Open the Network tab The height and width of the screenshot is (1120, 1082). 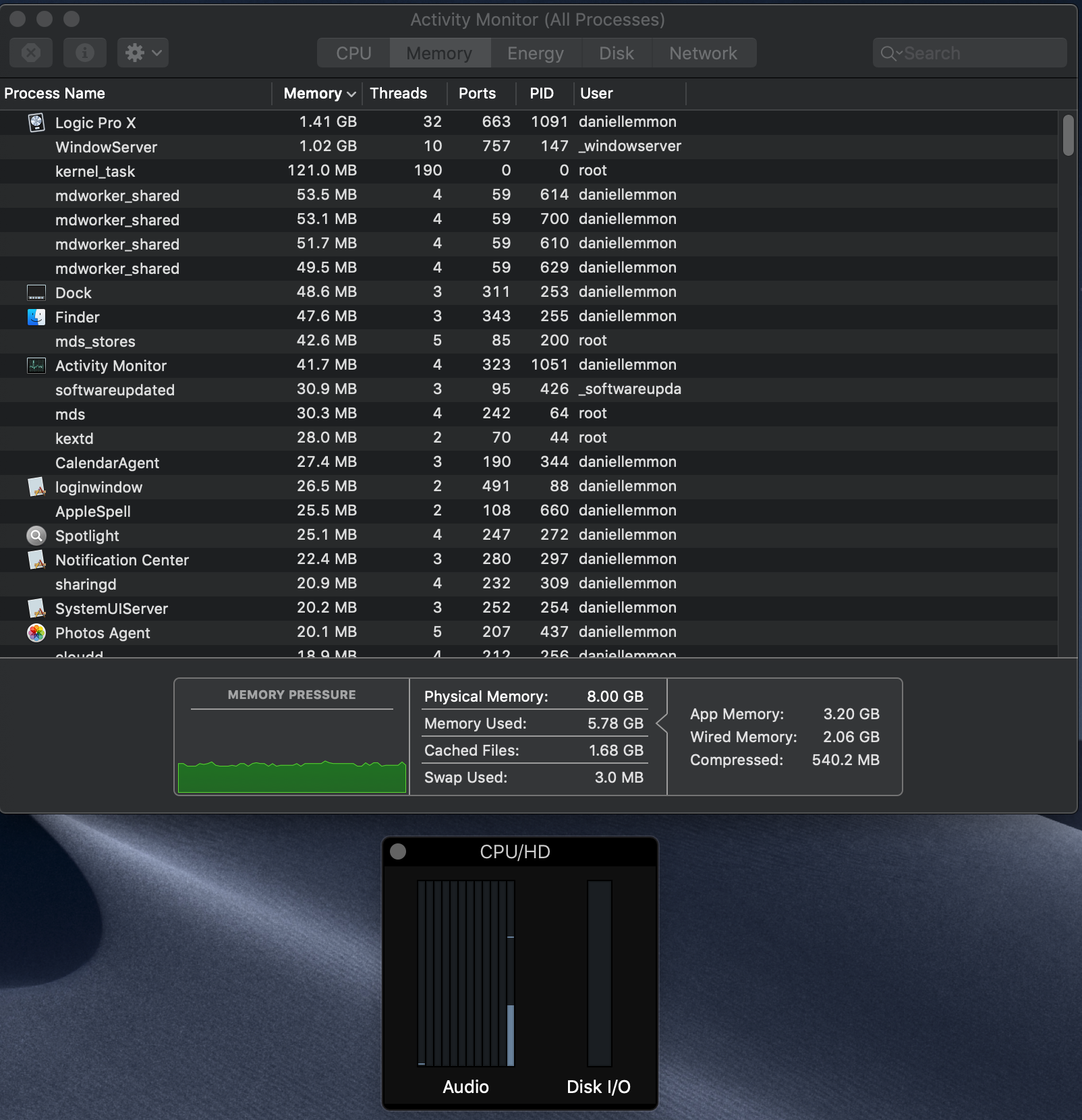704,53
